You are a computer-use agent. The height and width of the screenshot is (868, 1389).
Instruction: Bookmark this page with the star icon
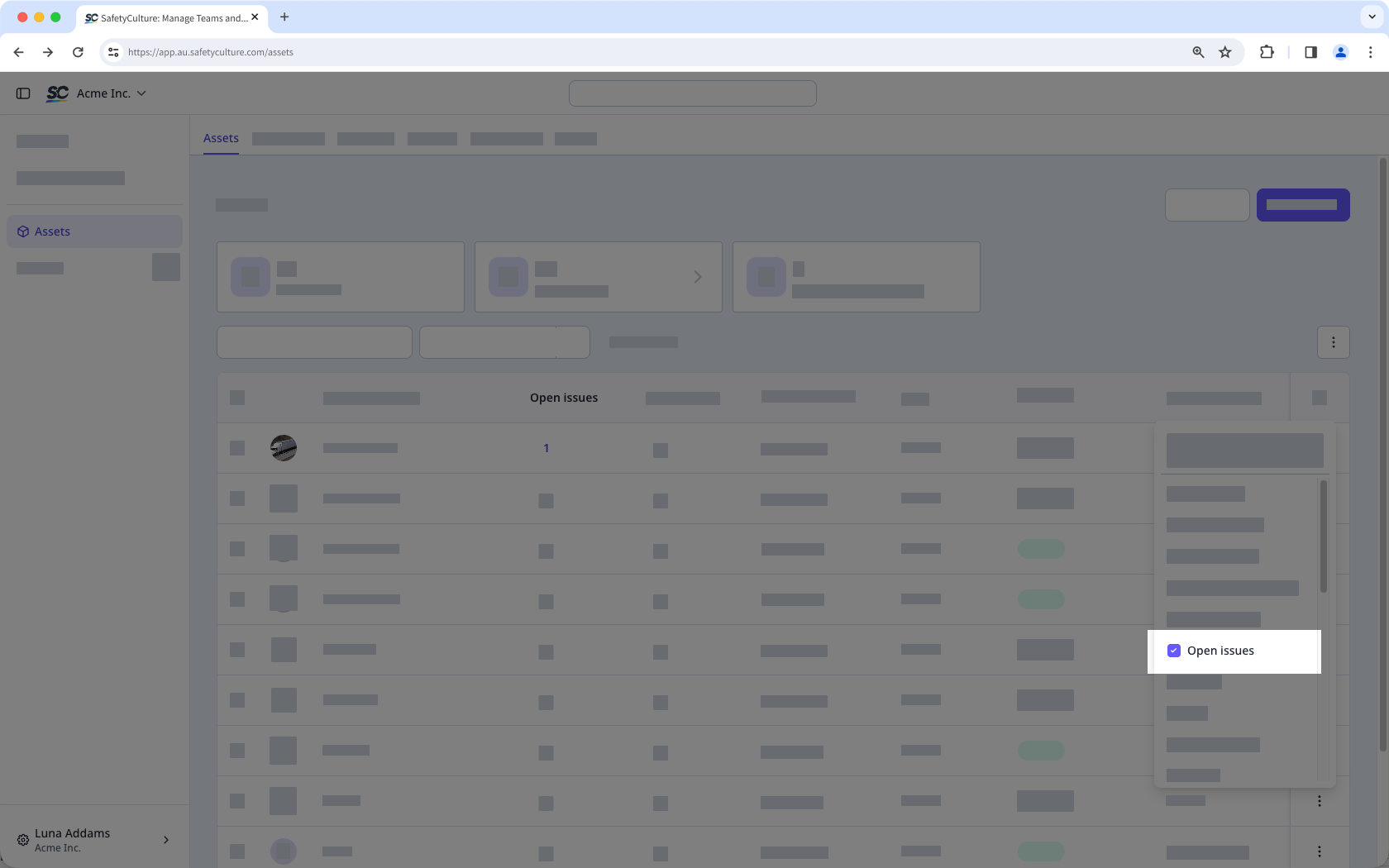coord(1225,52)
